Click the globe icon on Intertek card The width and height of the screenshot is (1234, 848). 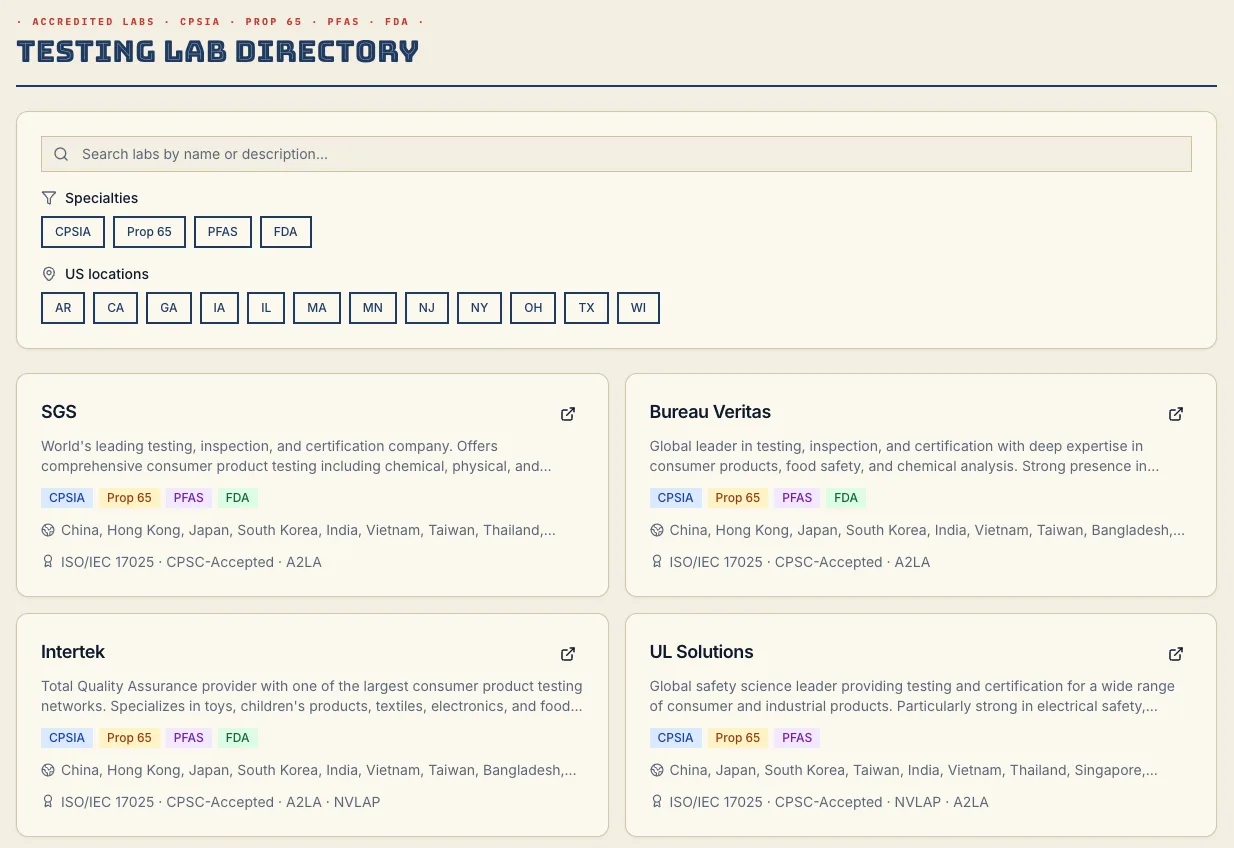tap(48, 770)
